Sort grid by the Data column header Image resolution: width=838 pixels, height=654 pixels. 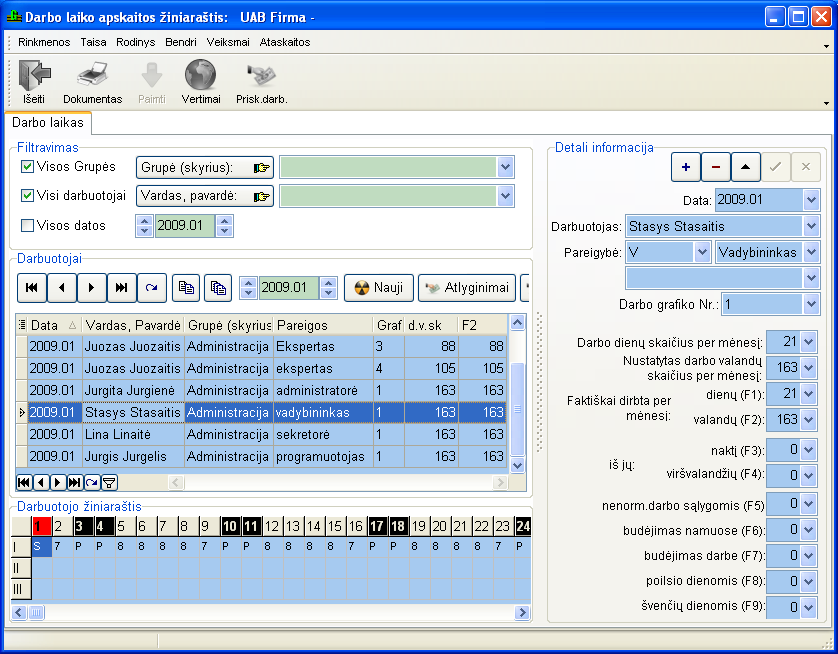tap(55, 325)
